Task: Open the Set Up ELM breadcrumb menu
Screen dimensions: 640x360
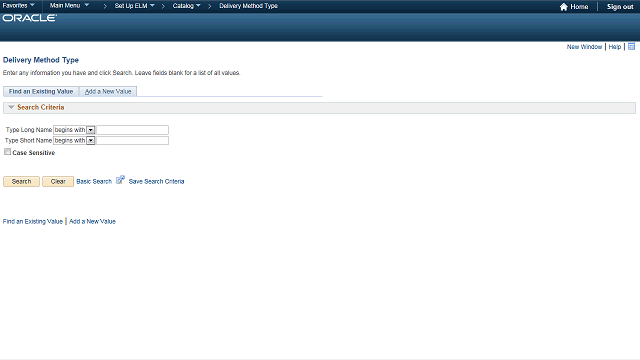Action: pyautogui.click(x=134, y=6)
